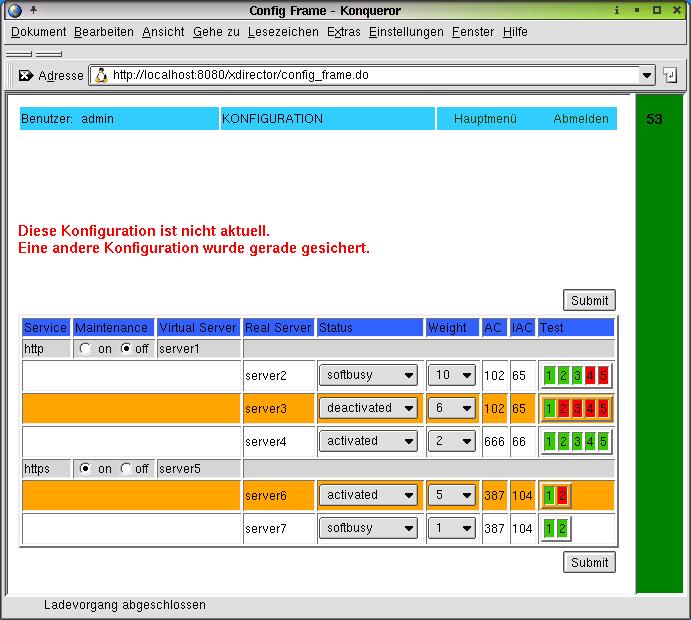Open server3 status dropdown showing deactivated
This screenshot has width=691, height=620.
pos(368,408)
